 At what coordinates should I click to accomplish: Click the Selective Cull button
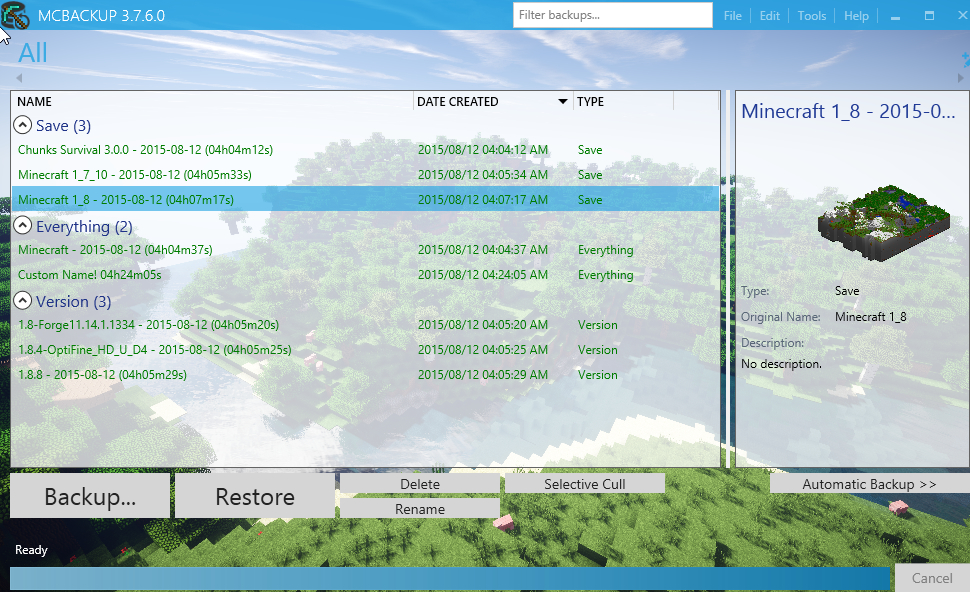click(585, 484)
